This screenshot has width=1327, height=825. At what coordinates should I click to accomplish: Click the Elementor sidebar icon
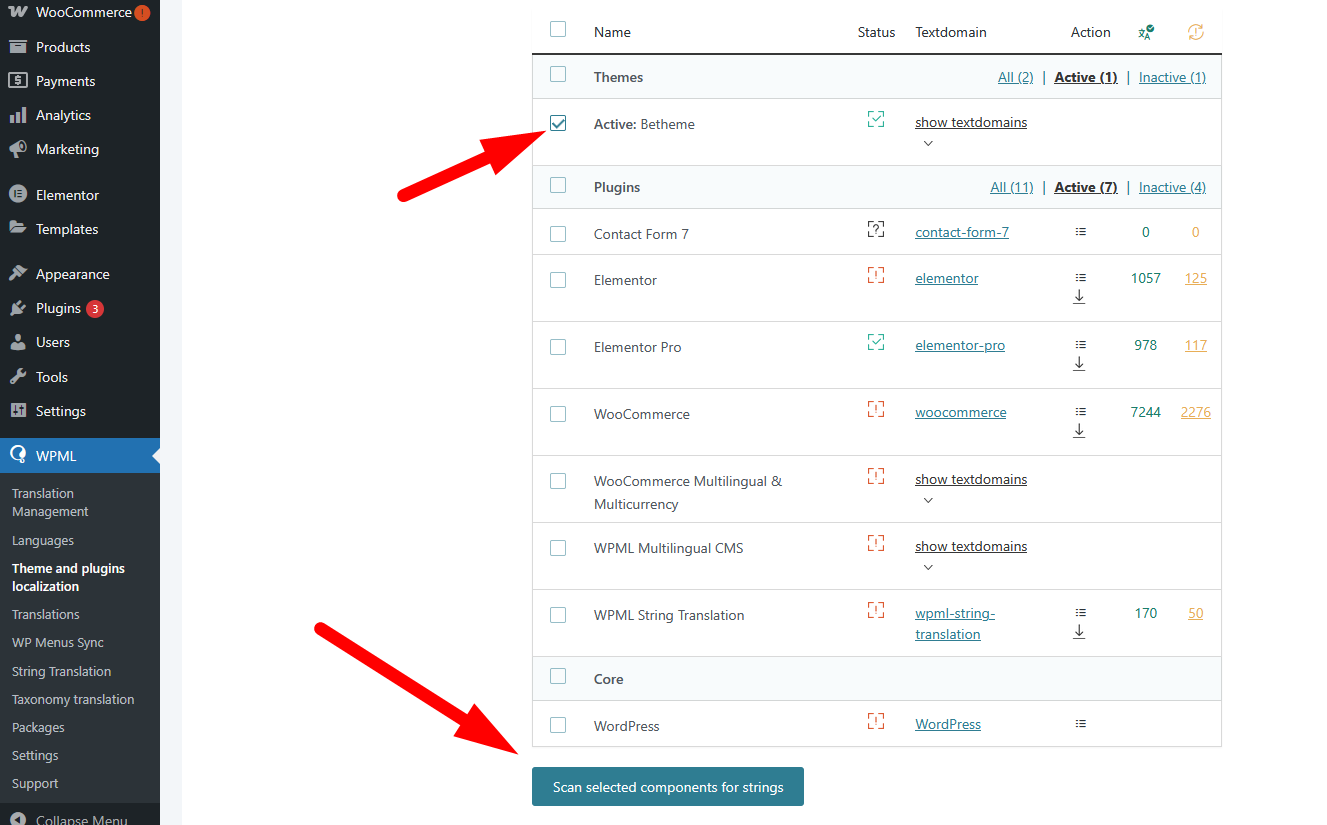(18, 195)
